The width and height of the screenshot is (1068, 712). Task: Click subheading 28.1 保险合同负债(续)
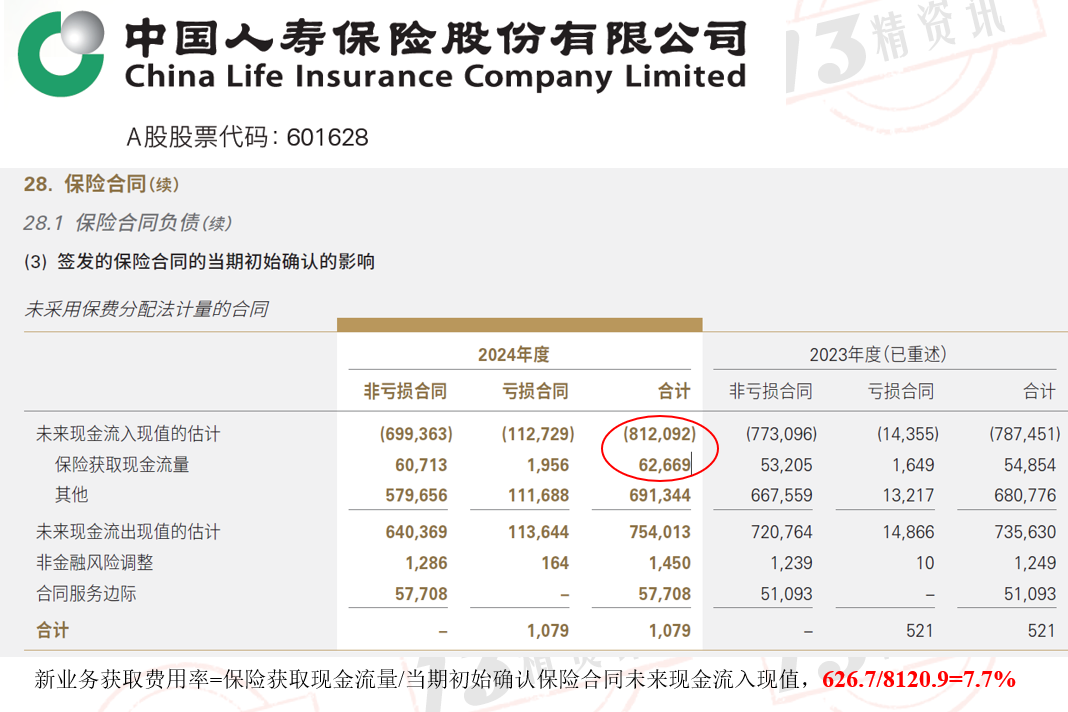point(127,223)
